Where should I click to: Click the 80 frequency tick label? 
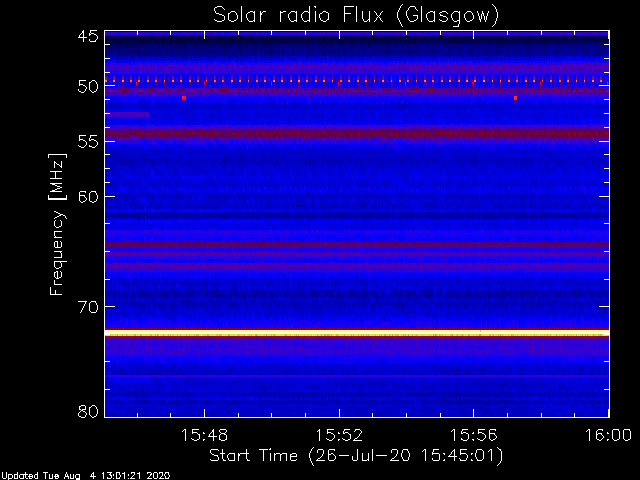pos(88,411)
